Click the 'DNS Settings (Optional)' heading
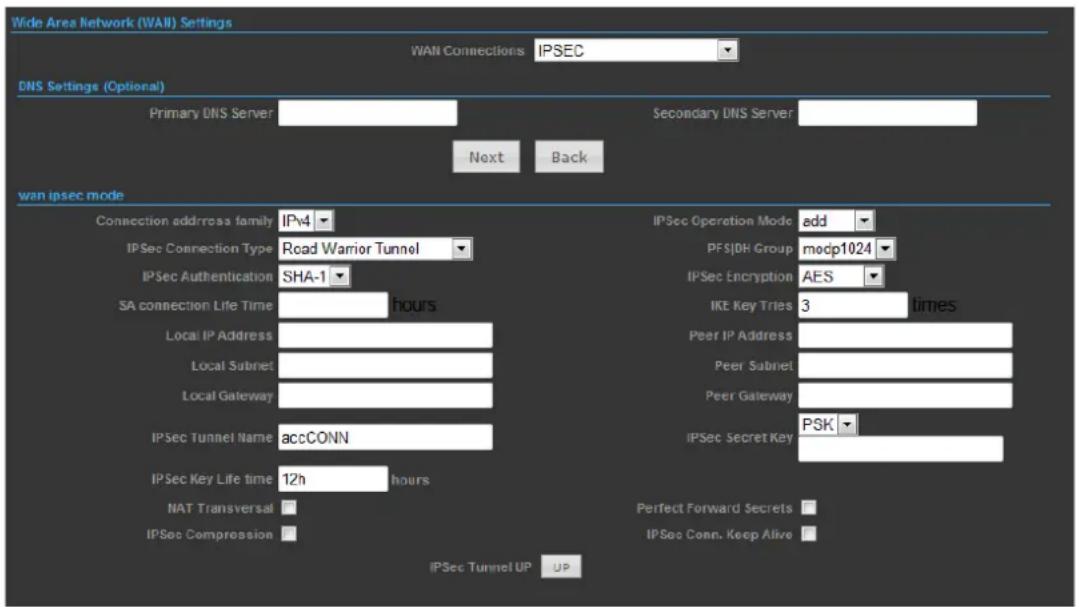 91,87
